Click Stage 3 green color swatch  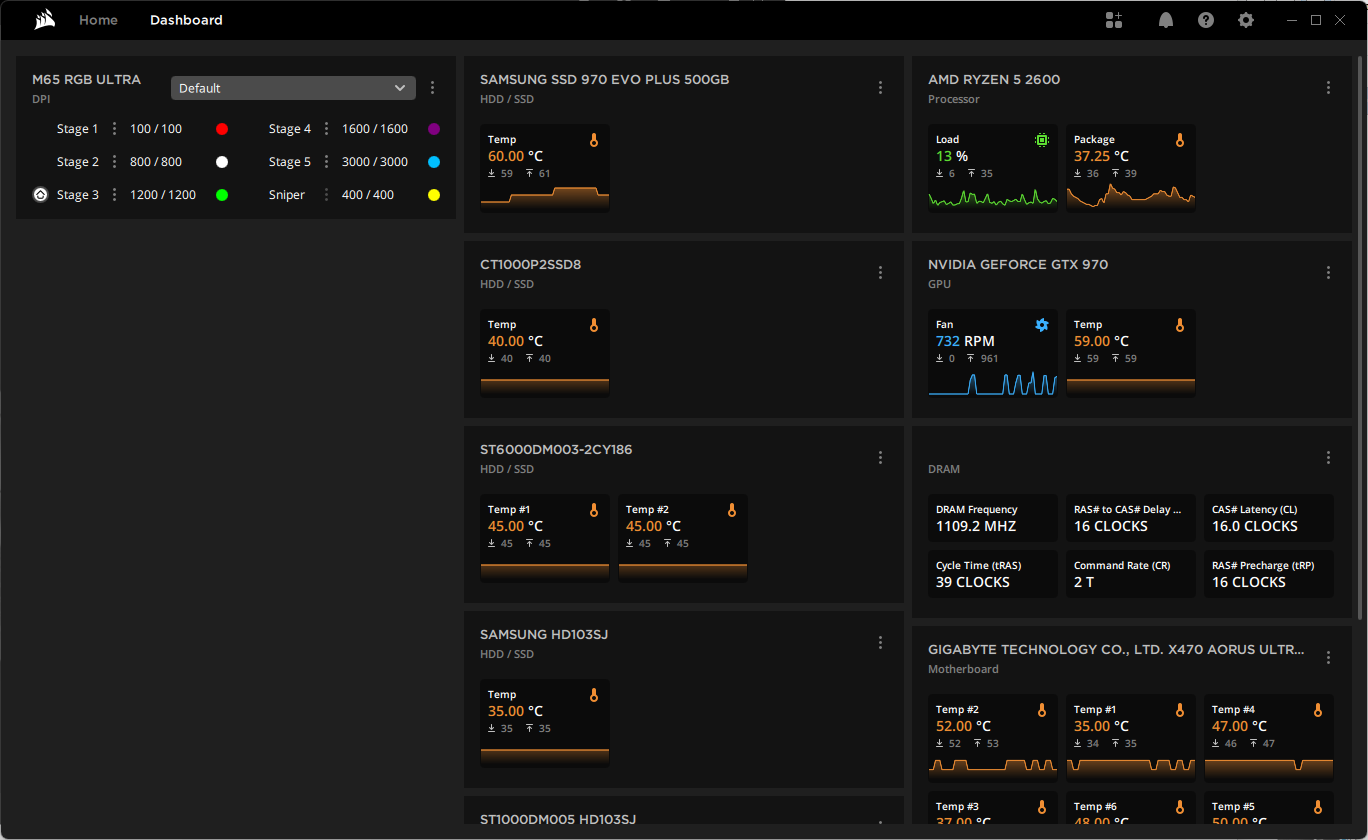pyautogui.click(x=222, y=195)
